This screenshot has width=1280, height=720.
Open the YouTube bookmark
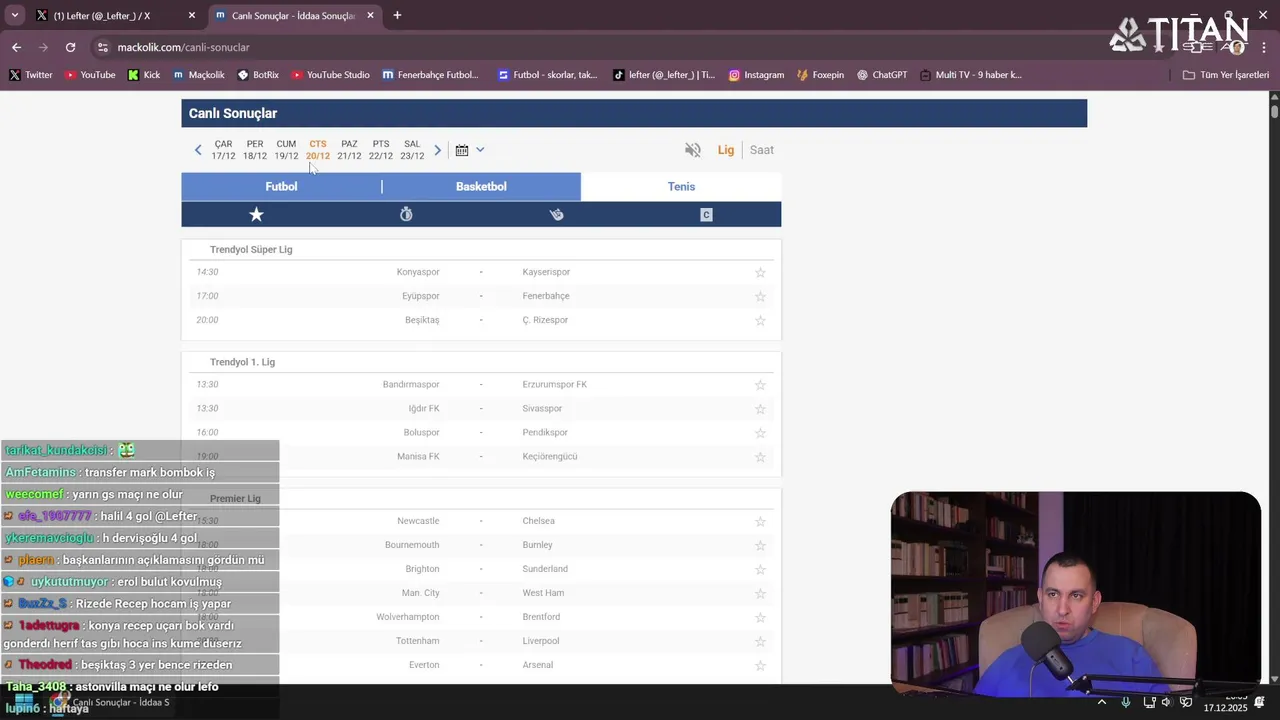pyautogui.click(x=90, y=75)
